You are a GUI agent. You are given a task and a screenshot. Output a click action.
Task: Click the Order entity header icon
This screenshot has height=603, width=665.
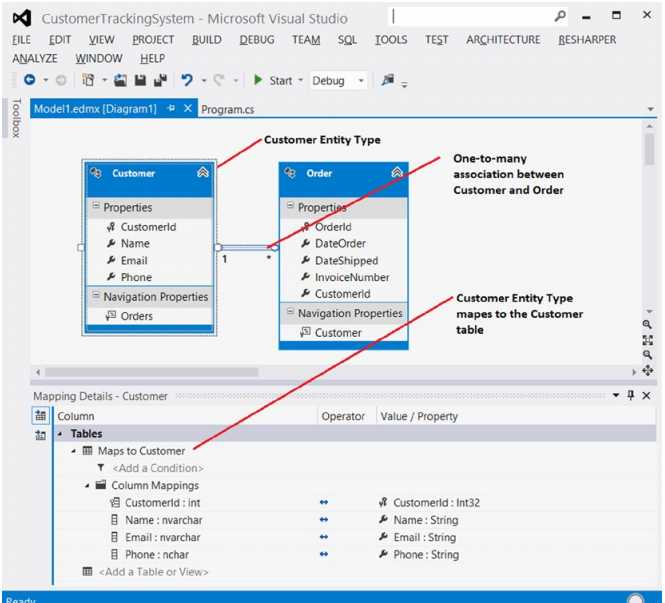point(290,173)
